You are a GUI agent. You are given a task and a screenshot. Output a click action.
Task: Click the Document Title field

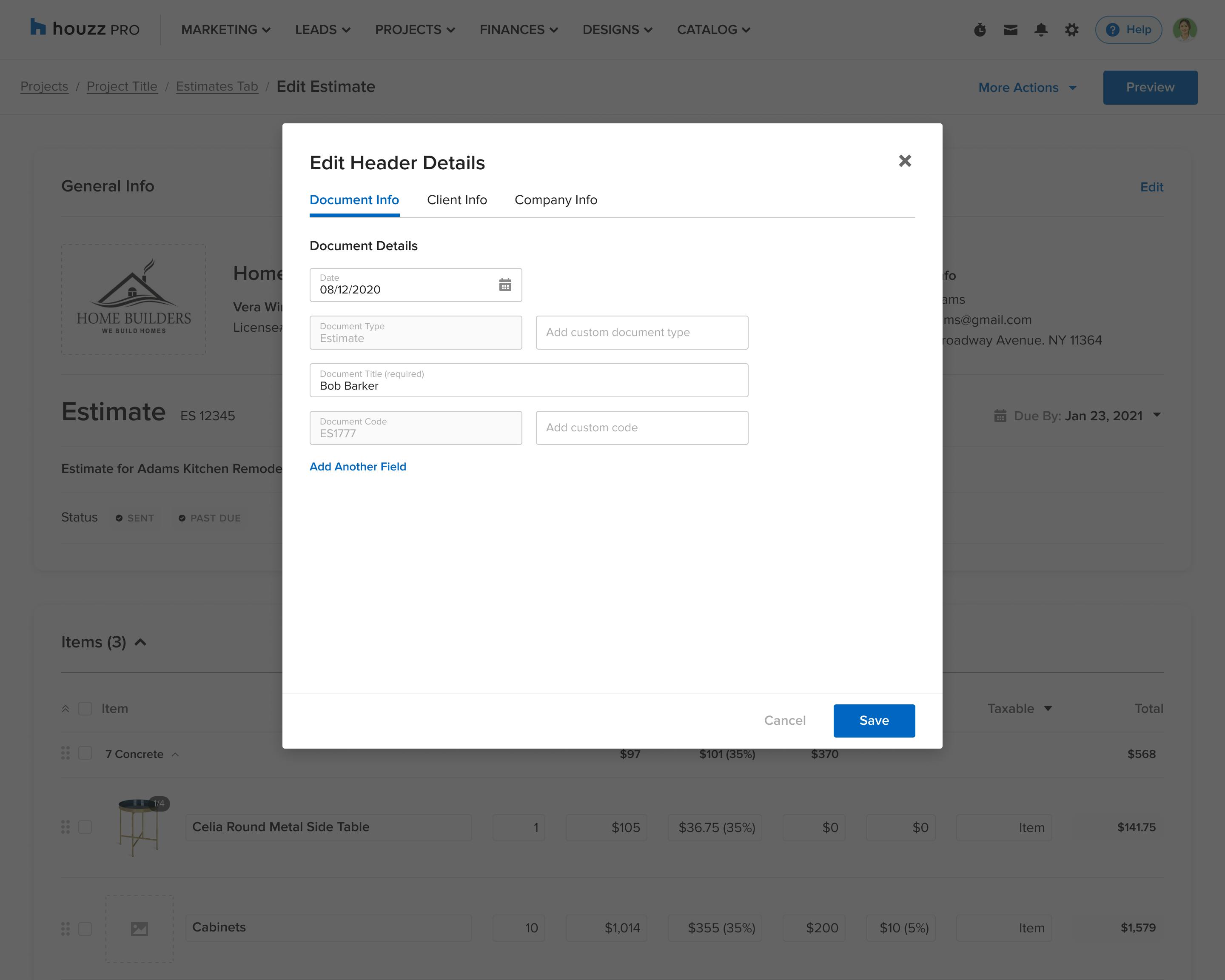pos(529,380)
